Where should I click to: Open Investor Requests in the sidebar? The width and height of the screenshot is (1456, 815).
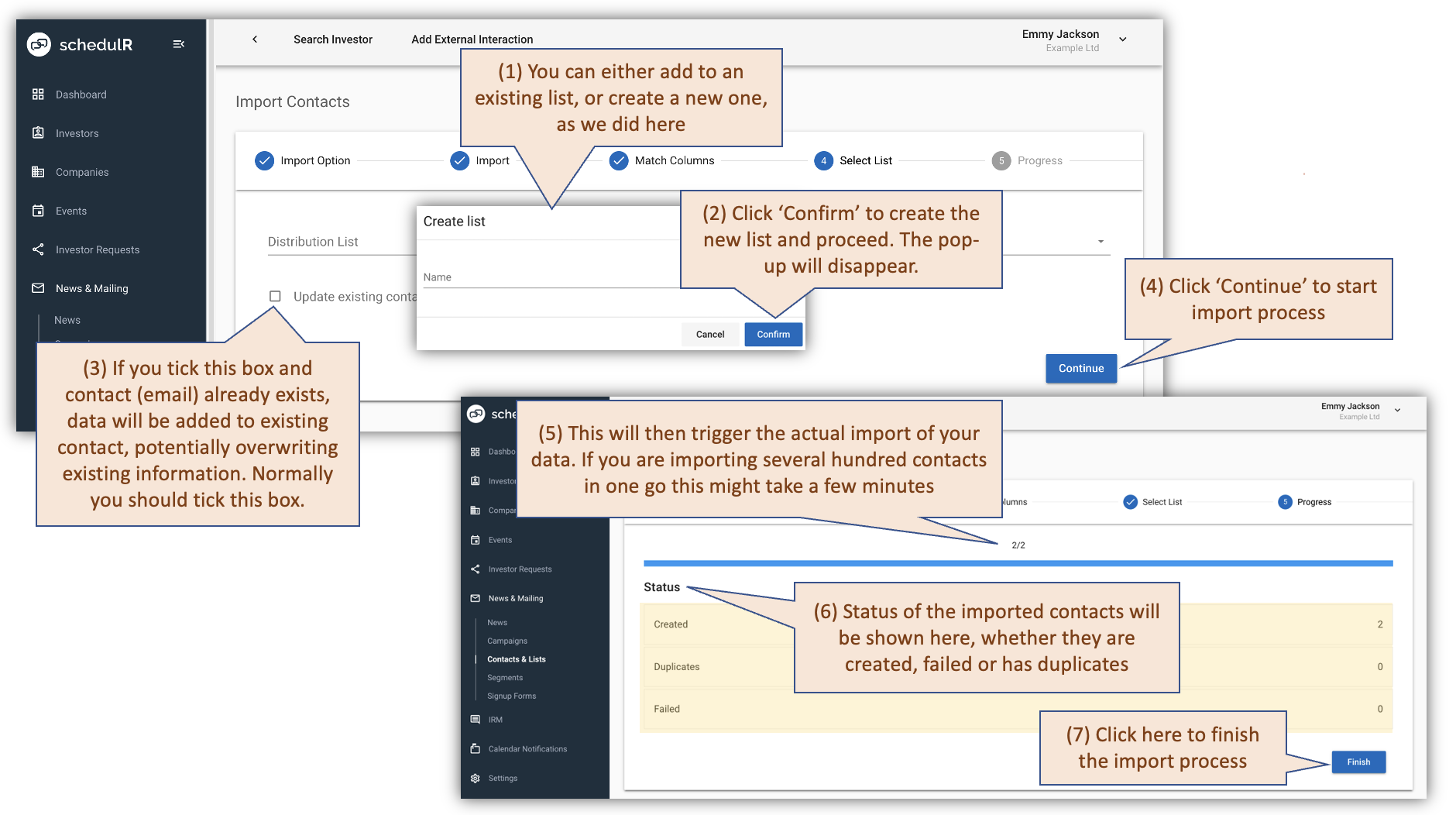[x=96, y=249]
